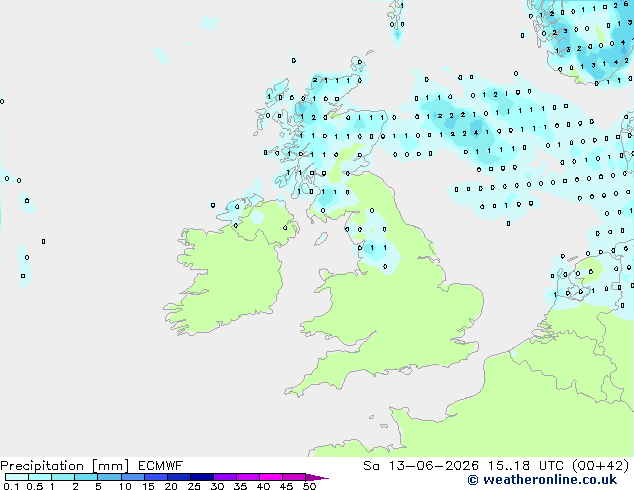Image resolution: width=634 pixels, height=490 pixels.
Task: Click the 'Precipitation [mm]' title text
Action: 64,466
